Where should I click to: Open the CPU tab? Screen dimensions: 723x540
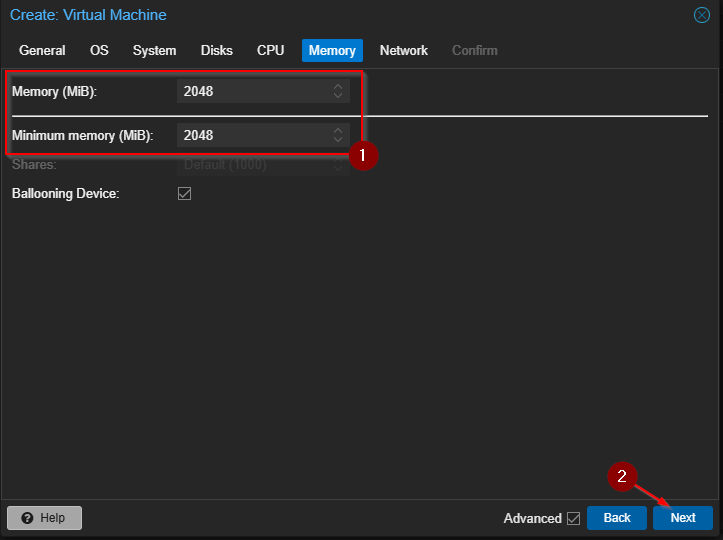(x=270, y=51)
